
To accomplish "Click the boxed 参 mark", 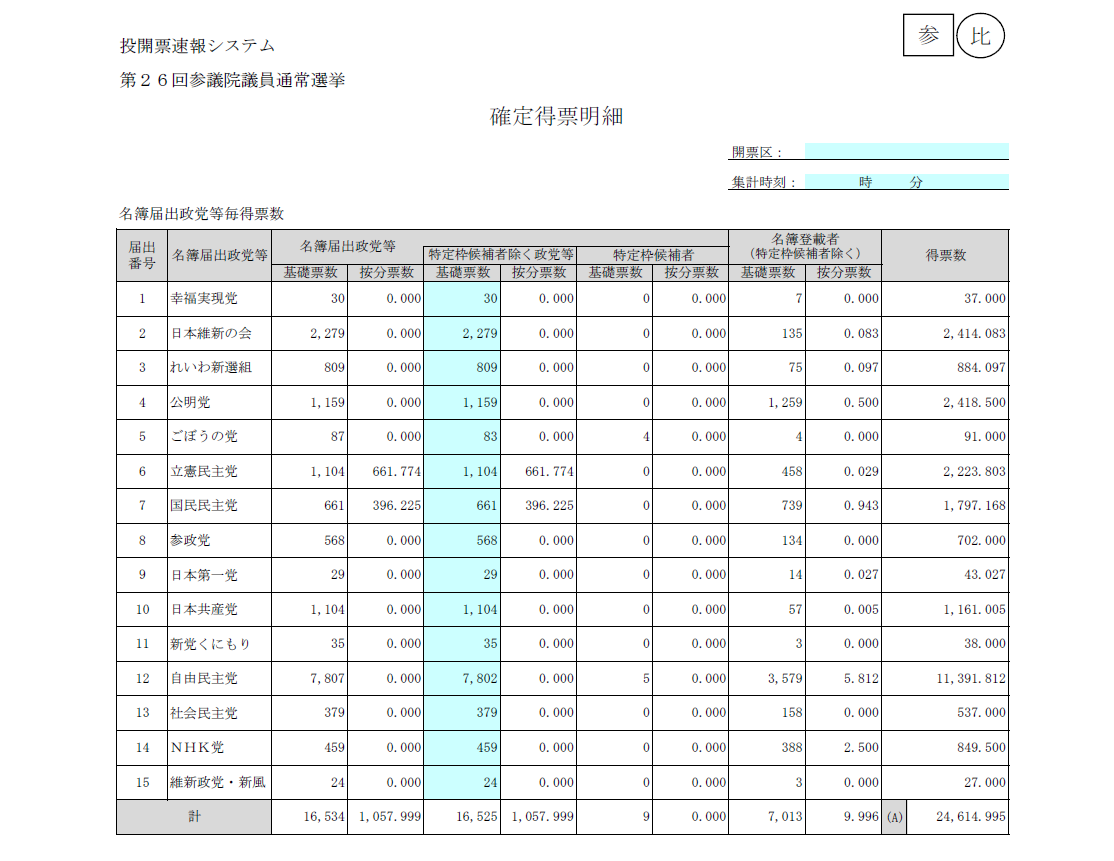I will click(928, 35).
